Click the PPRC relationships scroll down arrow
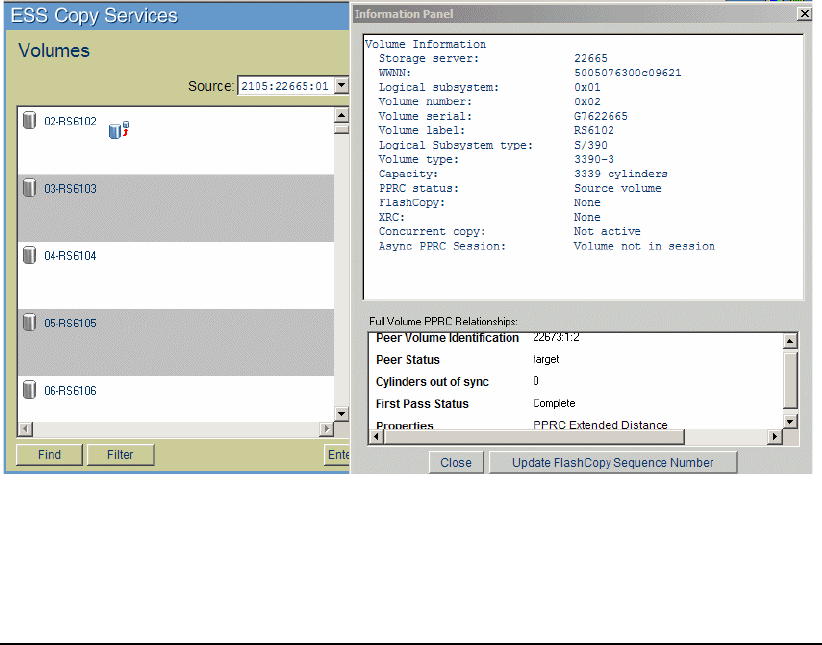 point(789,422)
